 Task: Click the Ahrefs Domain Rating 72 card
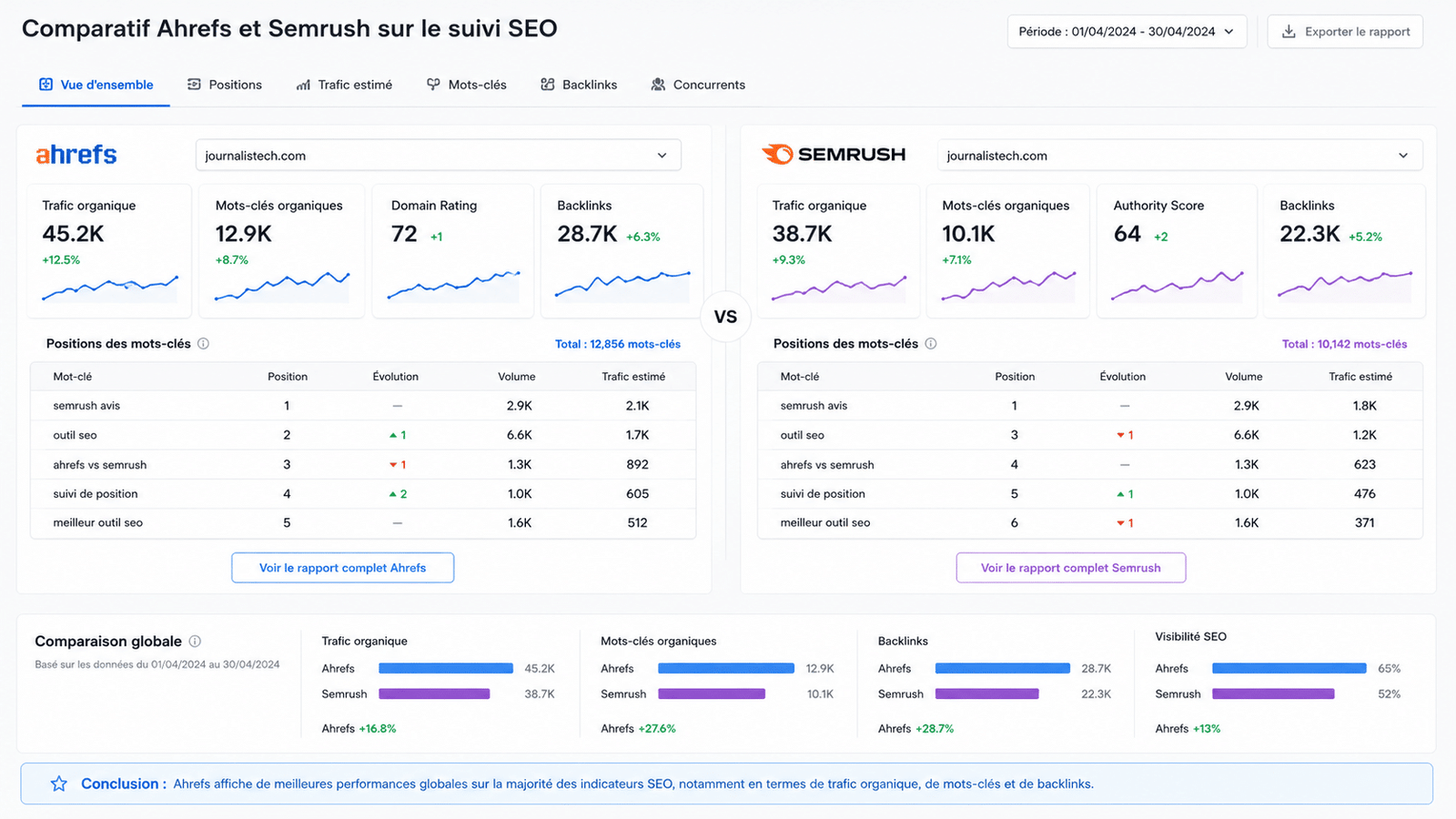coord(454,251)
